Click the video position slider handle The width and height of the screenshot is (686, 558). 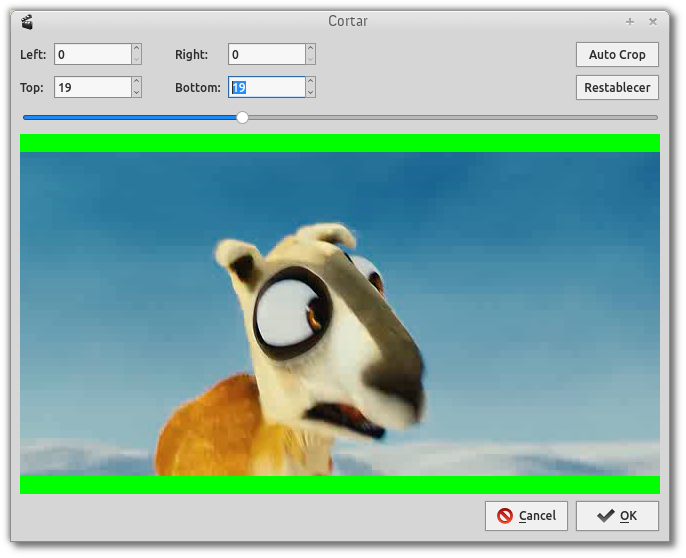coord(242,117)
